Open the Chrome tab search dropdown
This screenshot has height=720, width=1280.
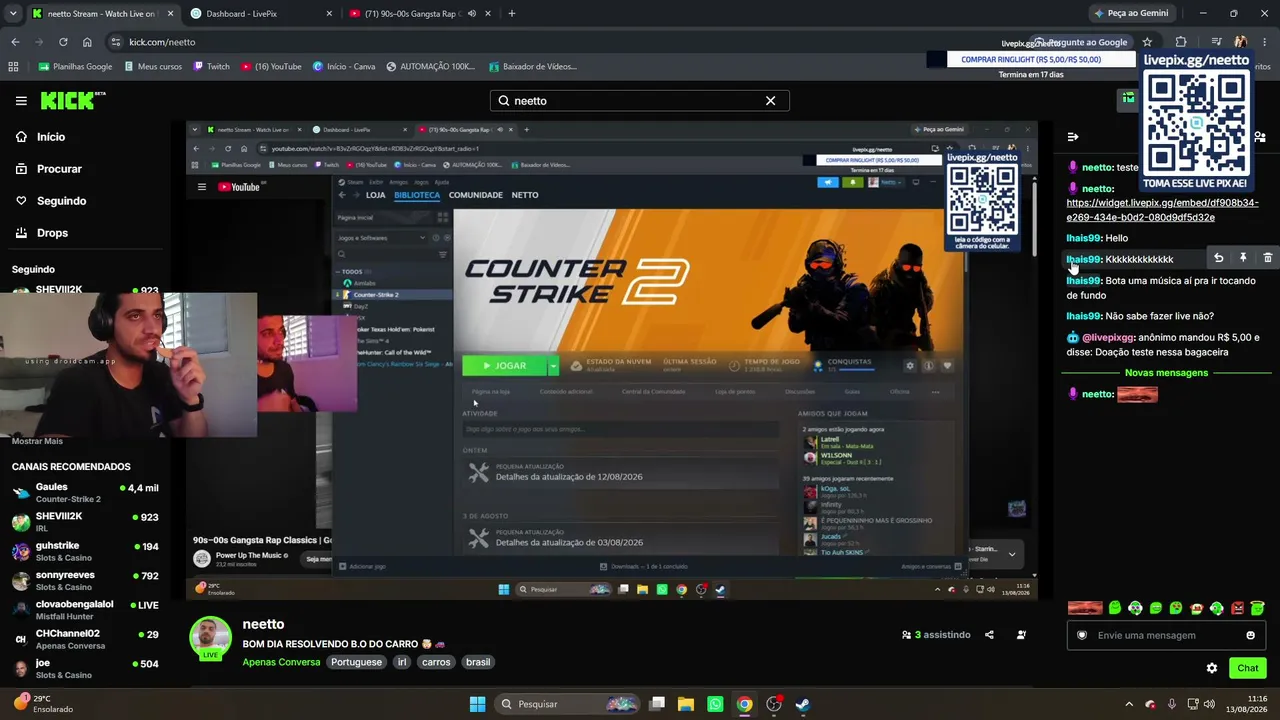click(x=13, y=14)
